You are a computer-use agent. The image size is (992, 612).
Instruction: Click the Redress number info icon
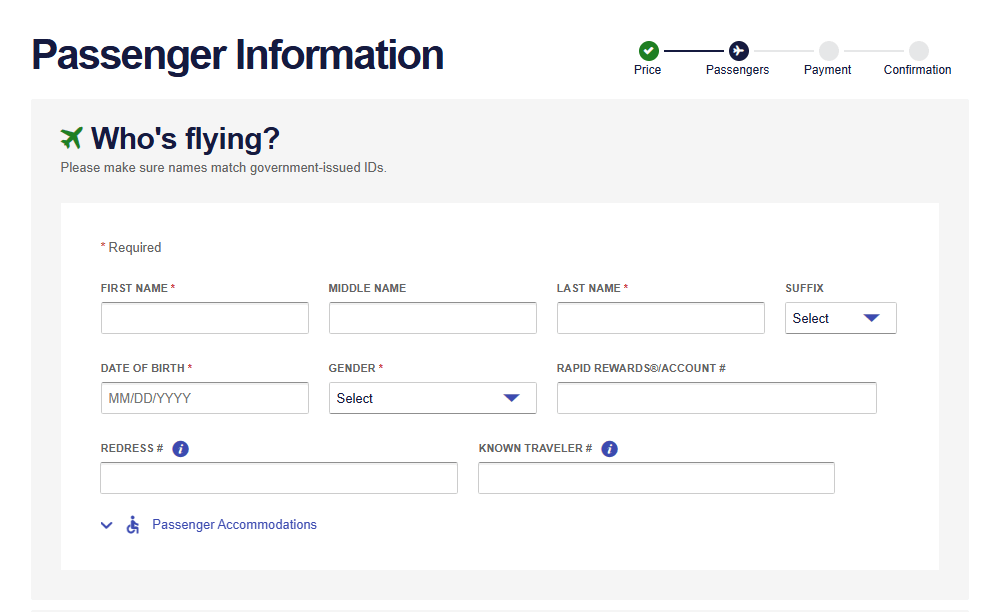click(180, 449)
